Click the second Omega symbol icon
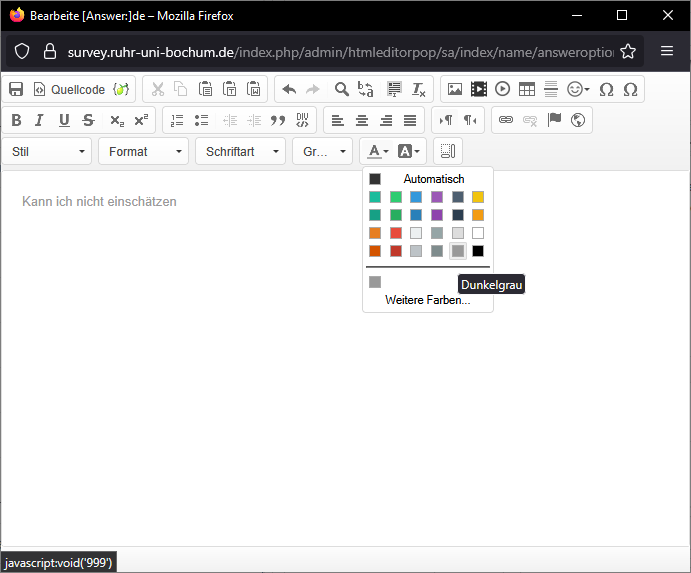691x573 pixels. coord(631,89)
